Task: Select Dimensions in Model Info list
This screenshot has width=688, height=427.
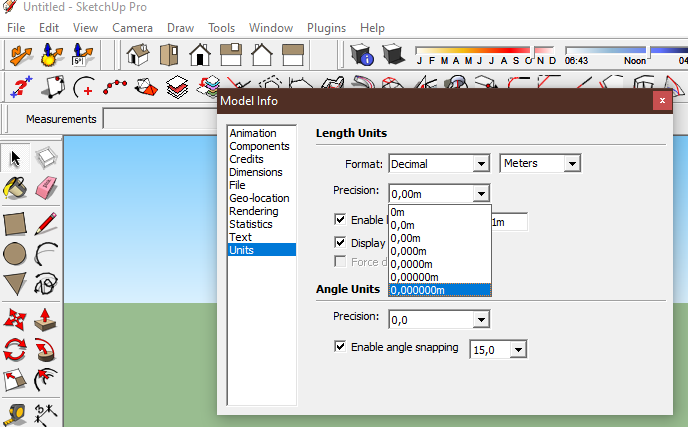Action: (x=262, y=172)
